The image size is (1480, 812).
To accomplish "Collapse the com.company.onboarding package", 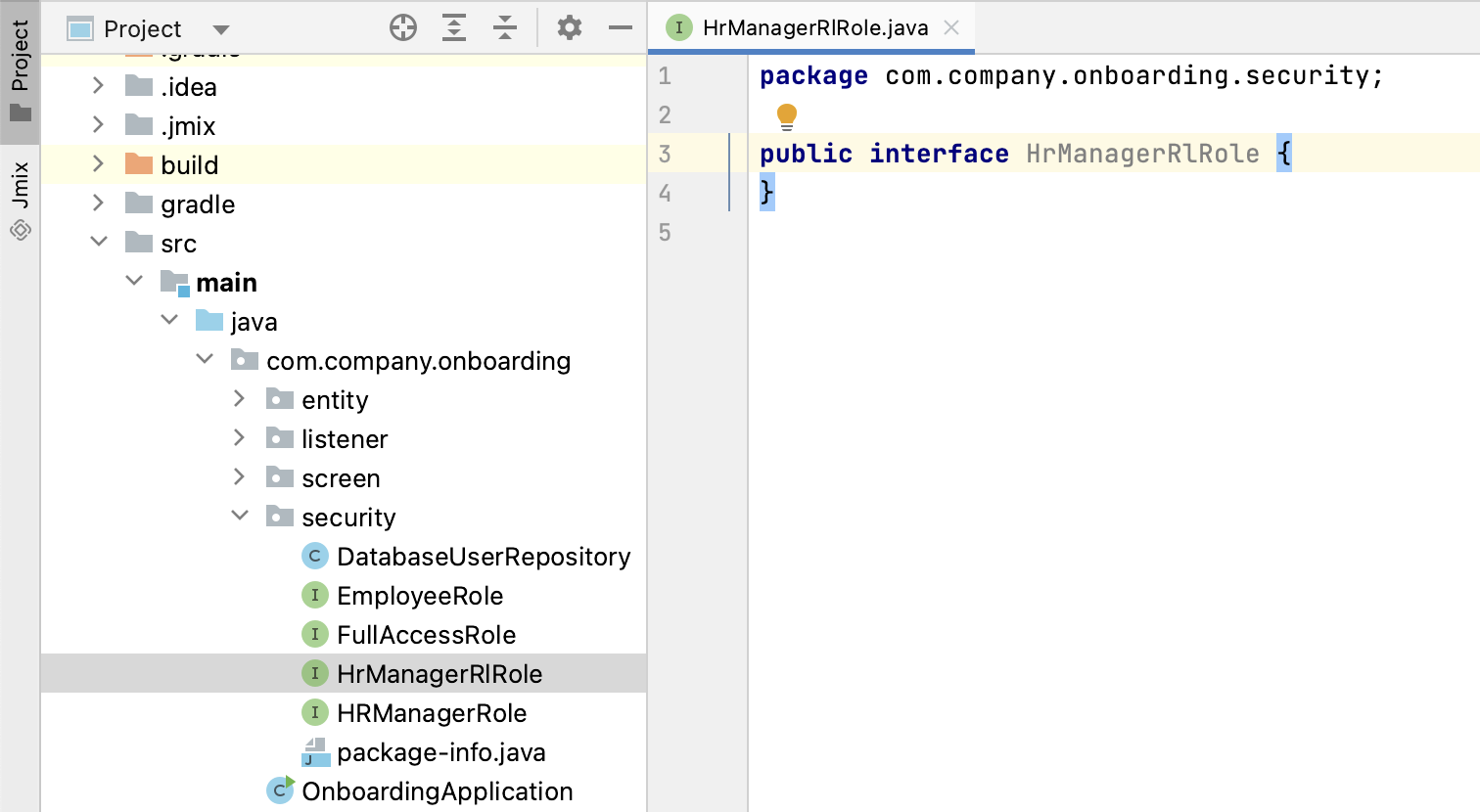I will tap(205, 359).
